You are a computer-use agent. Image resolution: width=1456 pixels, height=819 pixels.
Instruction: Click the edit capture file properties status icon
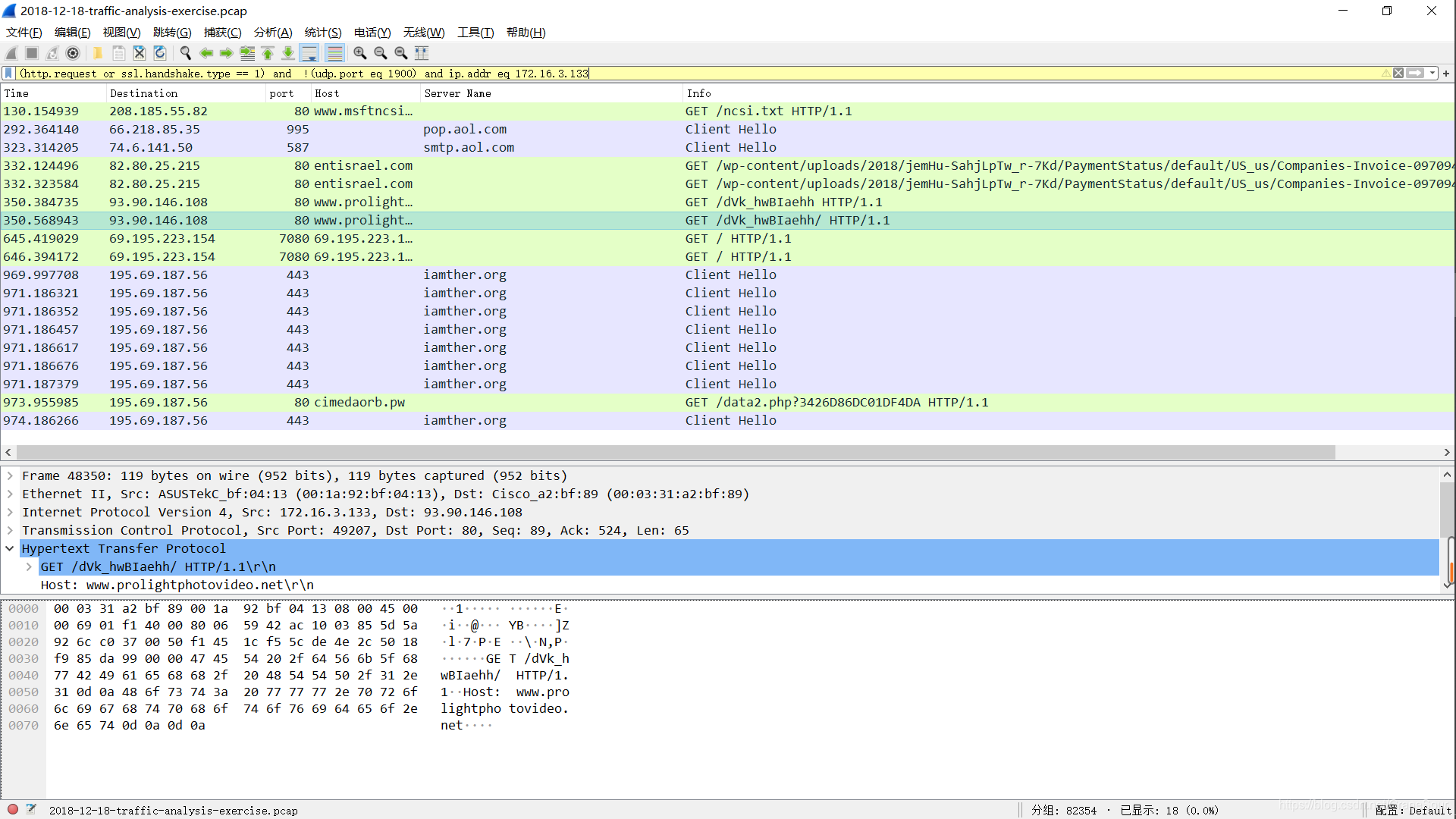coord(31,809)
